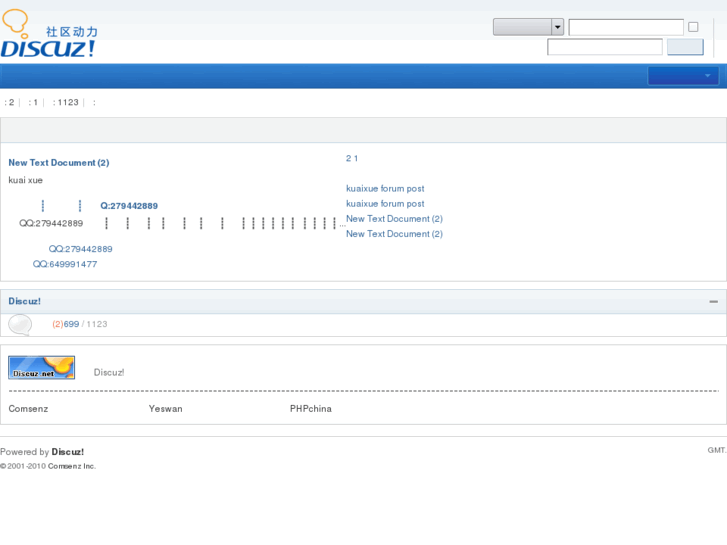
Task: Open the last New Text Document (2) list link
Action: click(x=395, y=234)
